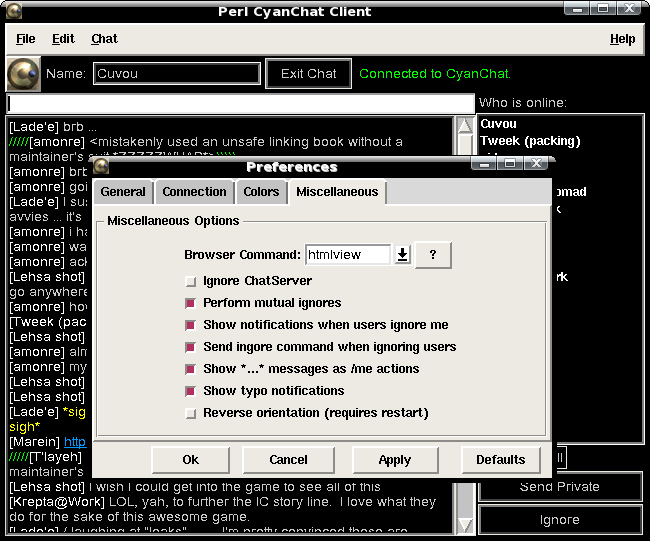Click the Connected to CyanChat status text
The image size is (650, 541).
click(x=435, y=74)
